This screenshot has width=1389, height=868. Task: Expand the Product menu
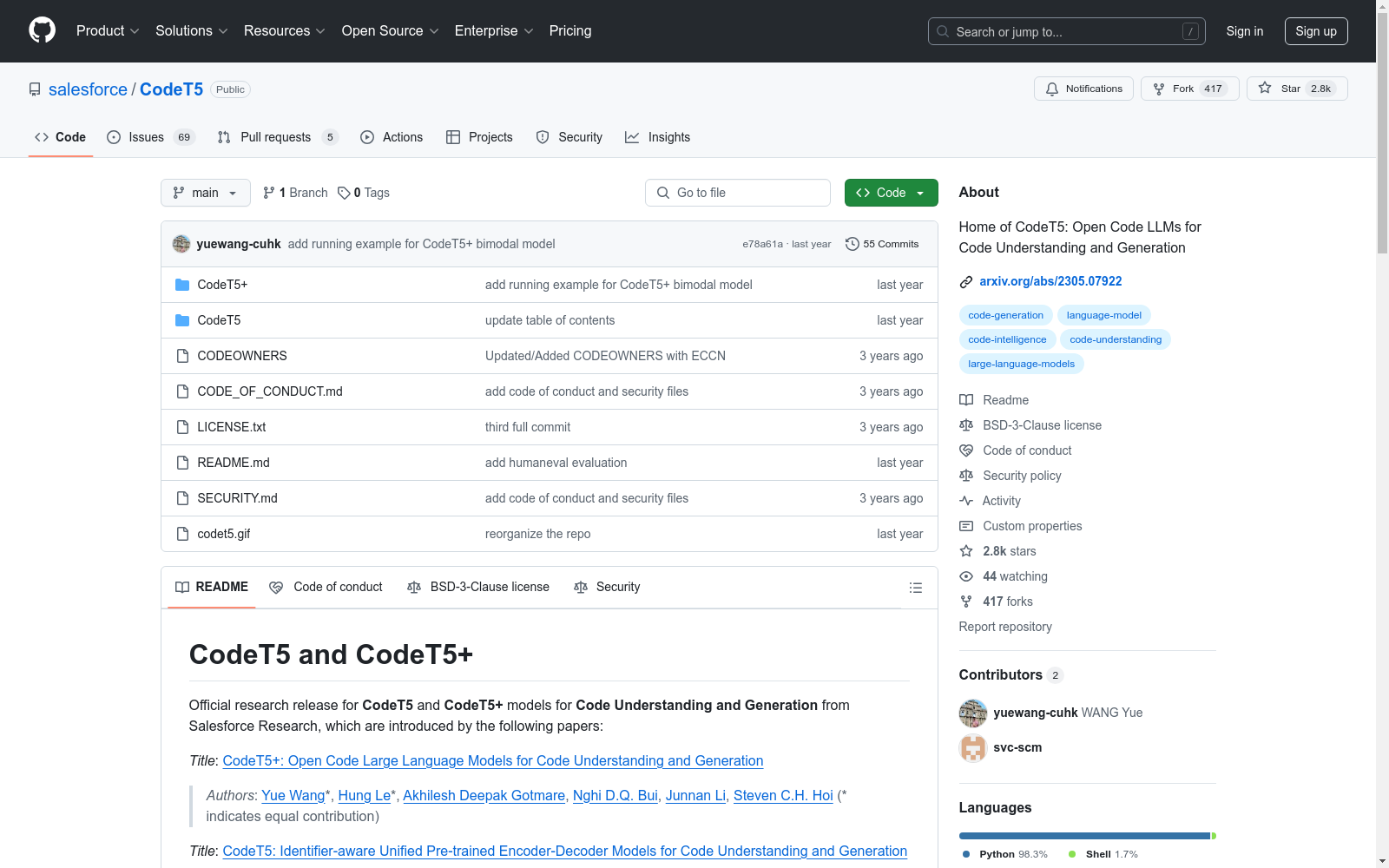click(x=108, y=31)
